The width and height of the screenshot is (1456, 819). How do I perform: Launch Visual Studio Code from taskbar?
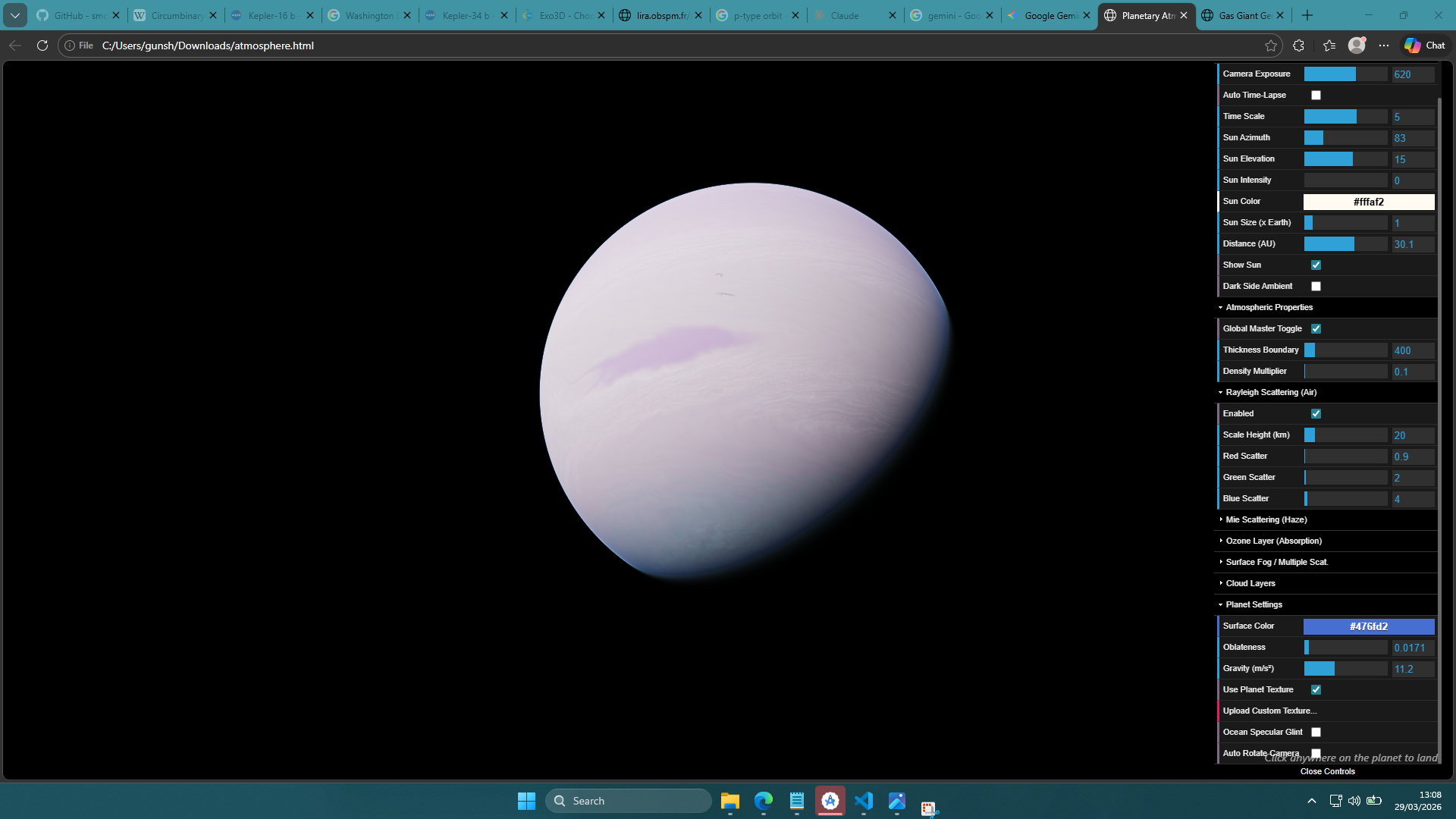864,801
